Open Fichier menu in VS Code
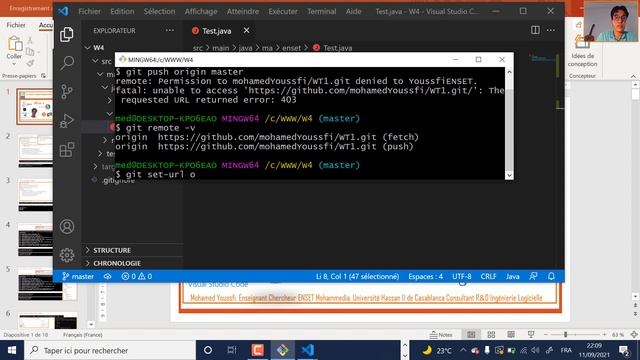 89,11
